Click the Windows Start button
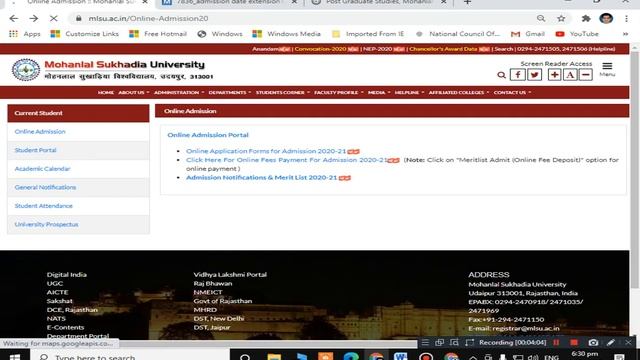640x360 pixels. (x=15, y=356)
